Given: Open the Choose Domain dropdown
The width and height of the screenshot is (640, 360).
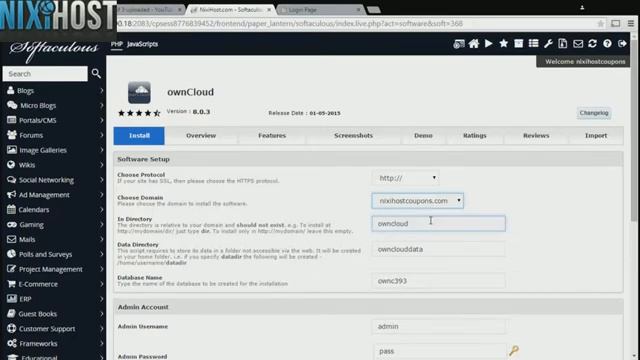Looking at the screenshot, I should click(x=418, y=201).
